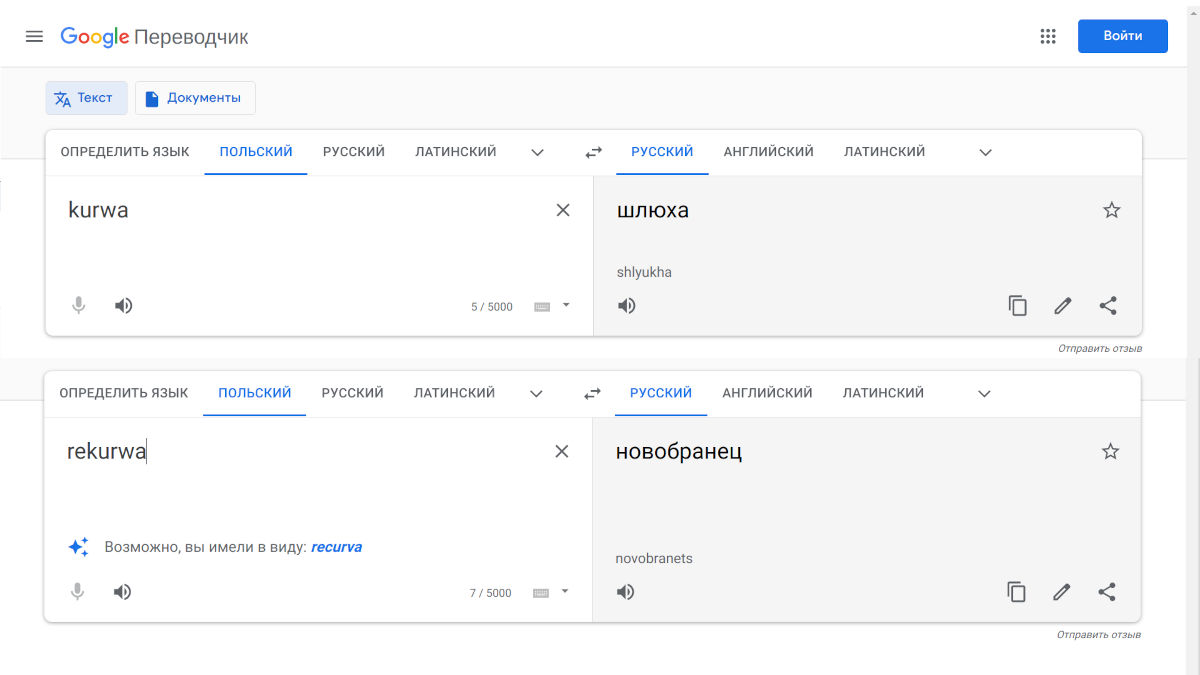Viewport: 1200px width, 675px height.
Task: Listen to the "kurwa" source text
Action: coord(123,306)
